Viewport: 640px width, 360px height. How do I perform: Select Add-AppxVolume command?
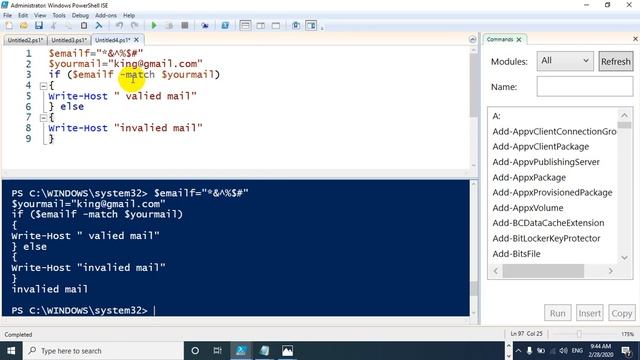527,208
